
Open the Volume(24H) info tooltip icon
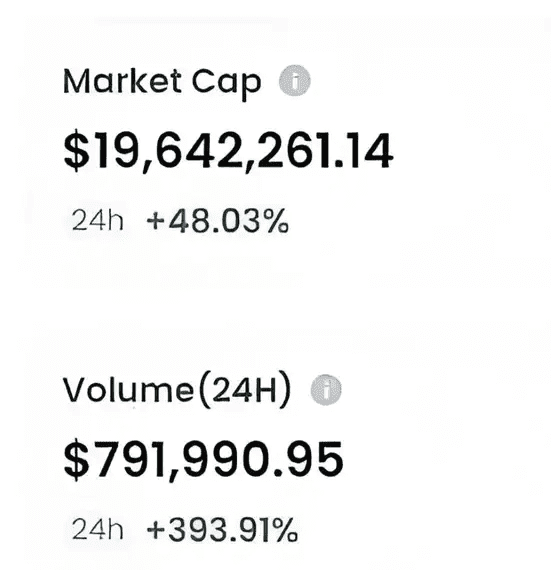(326, 390)
